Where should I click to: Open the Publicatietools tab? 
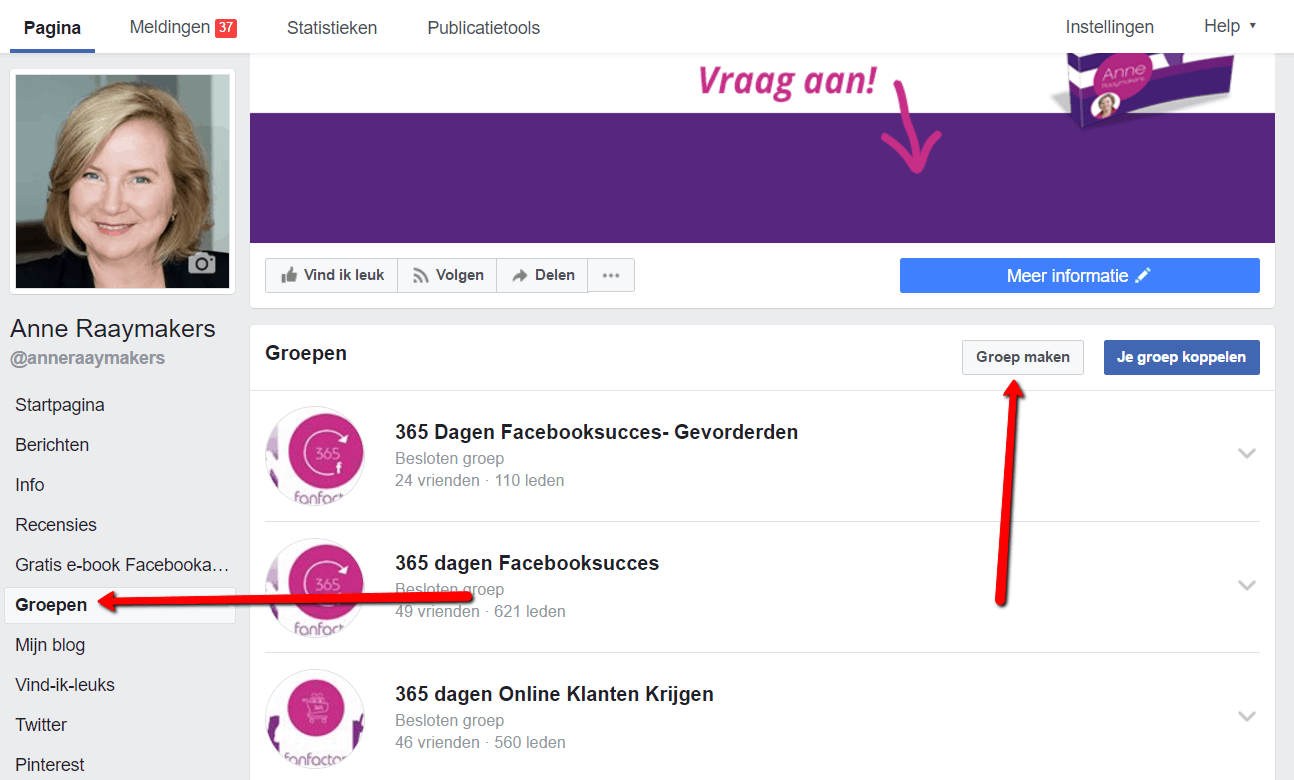484,28
